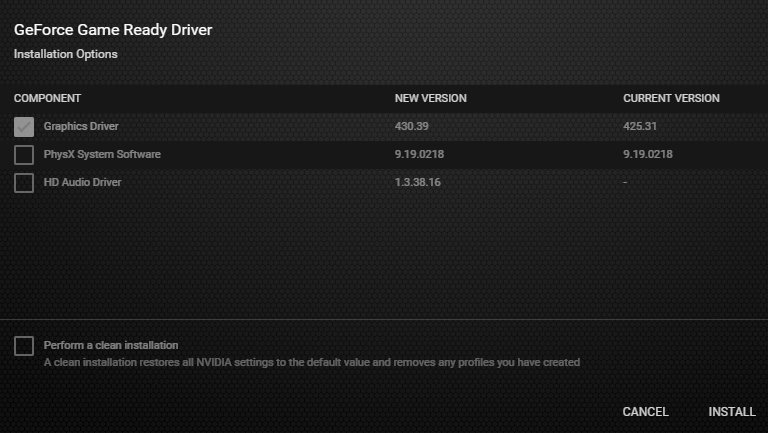
Task: Click the current version value 425.31
Action: pyautogui.click(x=640, y=126)
